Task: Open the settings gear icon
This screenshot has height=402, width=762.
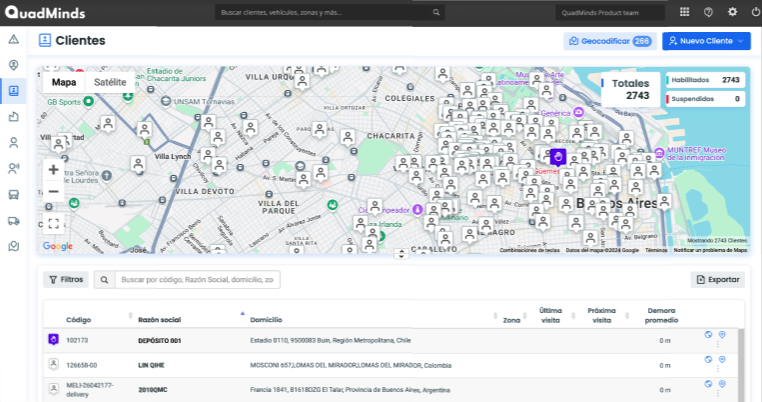Action: (732, 12)
